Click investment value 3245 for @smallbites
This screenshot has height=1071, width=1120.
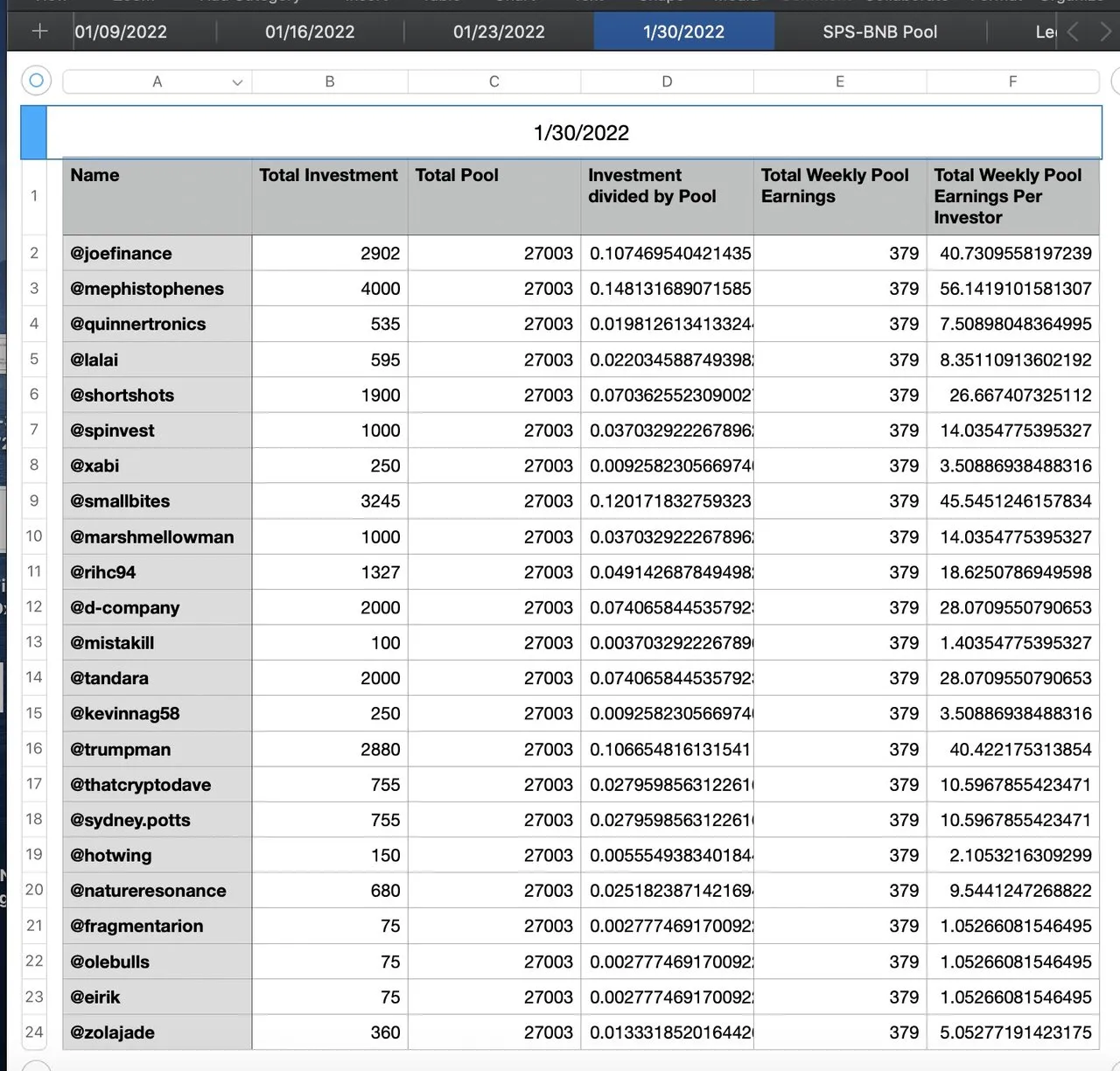coord(330,501)
